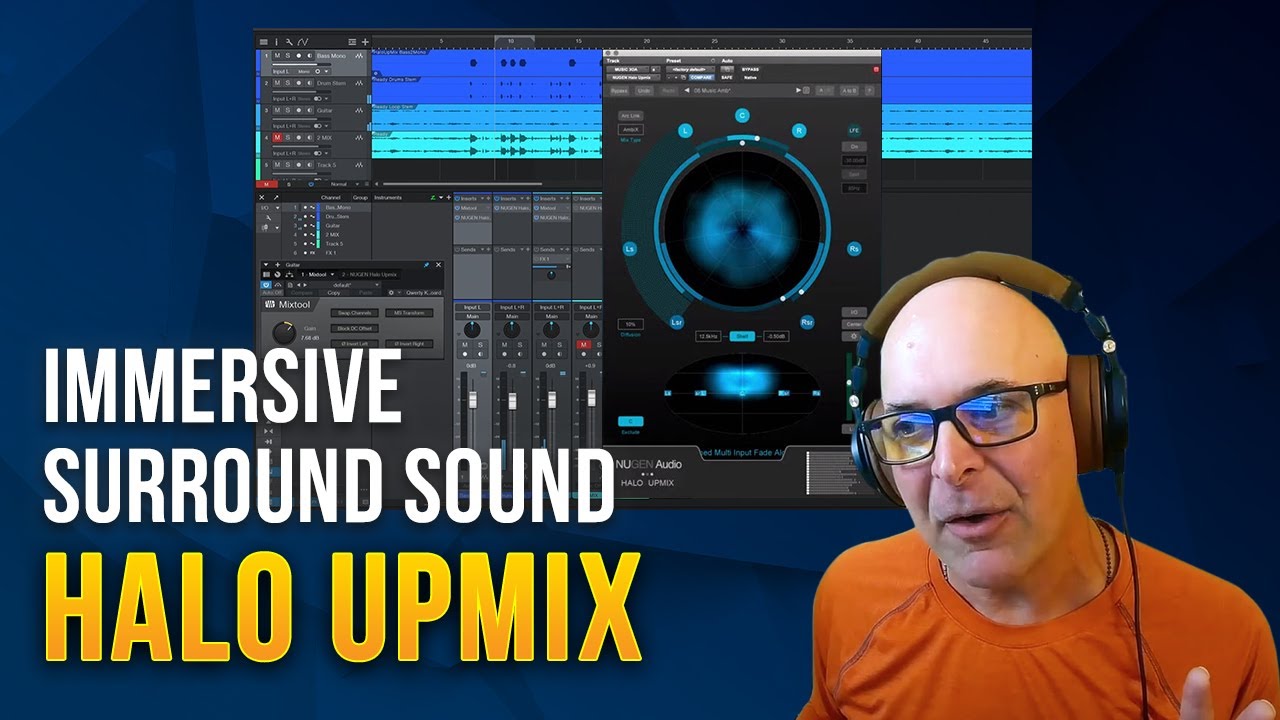Add a track with the plus icon
The image size is (1280, 720).
pyautogui.click(x=365, y=42)
